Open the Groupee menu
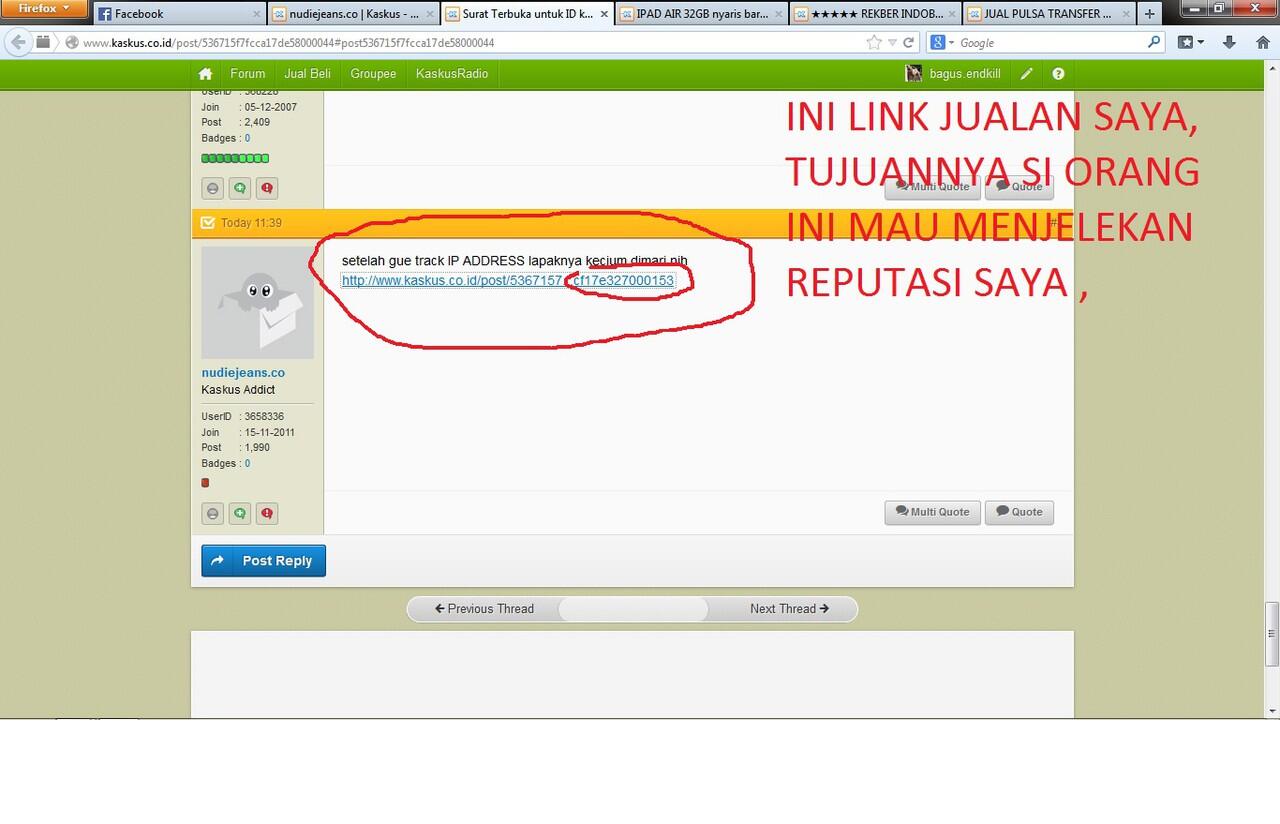 pos(373,74)
